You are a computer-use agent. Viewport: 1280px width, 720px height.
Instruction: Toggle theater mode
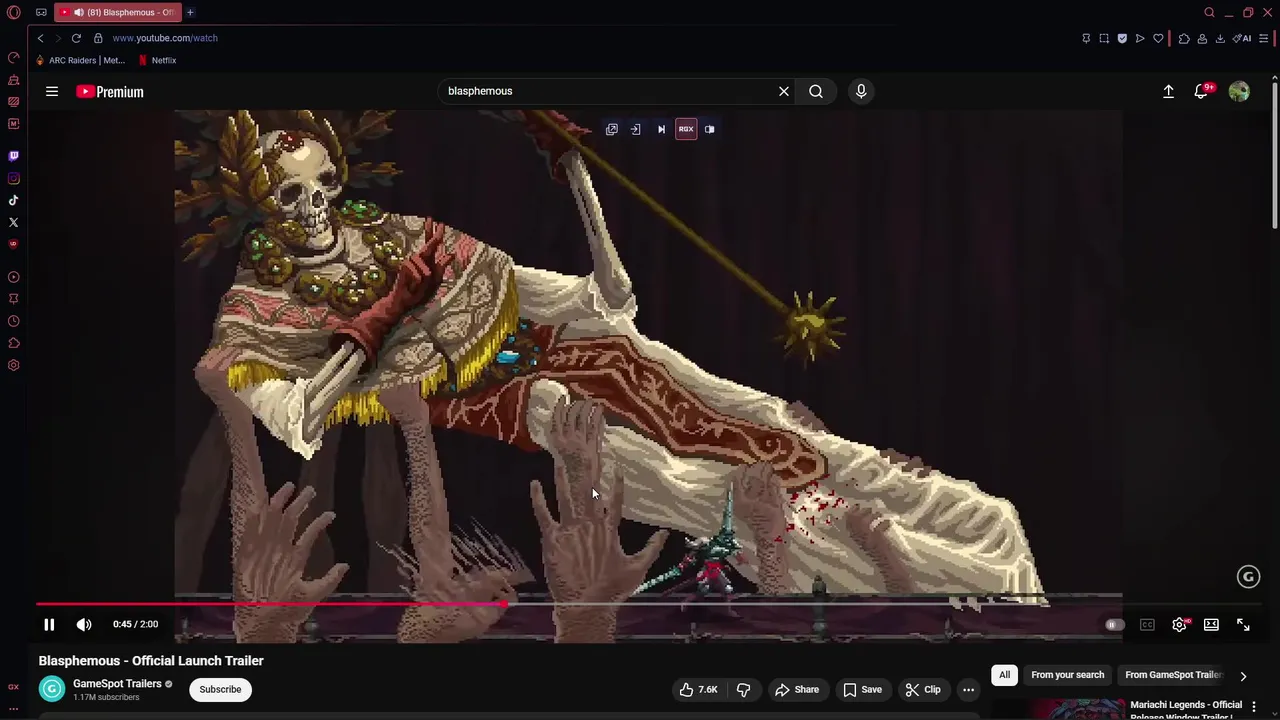pyautogui.click(x=1211, y=624)
